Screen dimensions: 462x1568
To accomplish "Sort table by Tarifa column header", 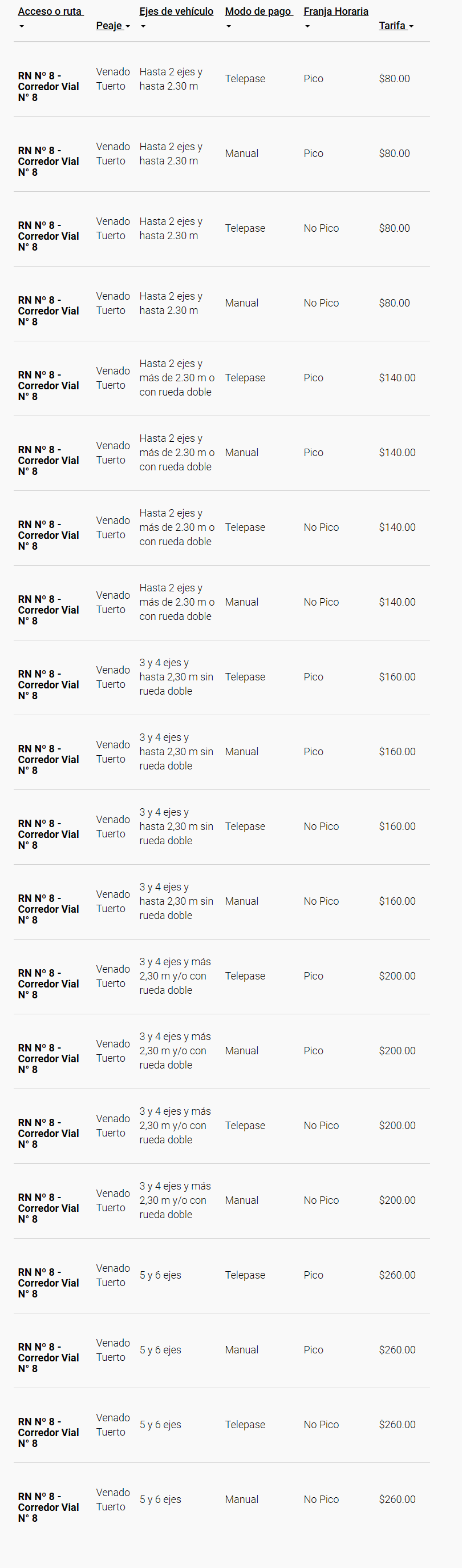I will coord(392,26).
